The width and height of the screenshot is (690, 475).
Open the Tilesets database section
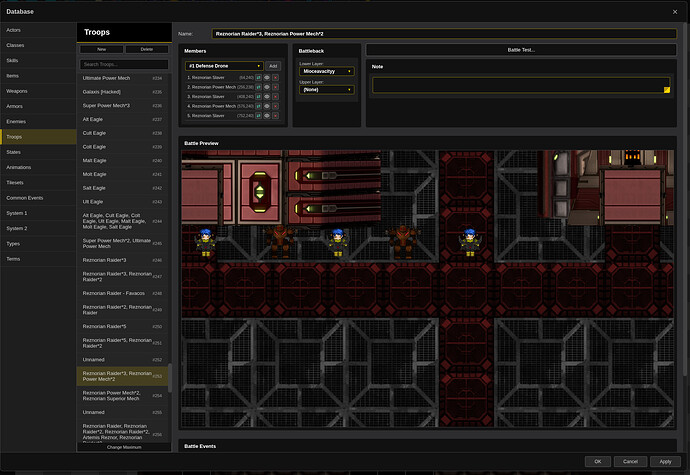point(38,183)
